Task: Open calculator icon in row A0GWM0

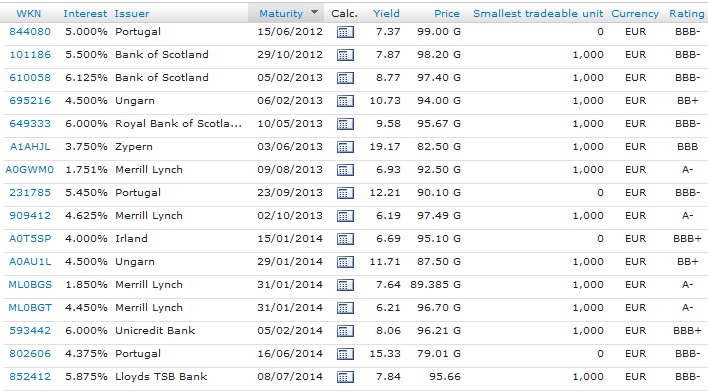Action: click(x=345, y=170)
